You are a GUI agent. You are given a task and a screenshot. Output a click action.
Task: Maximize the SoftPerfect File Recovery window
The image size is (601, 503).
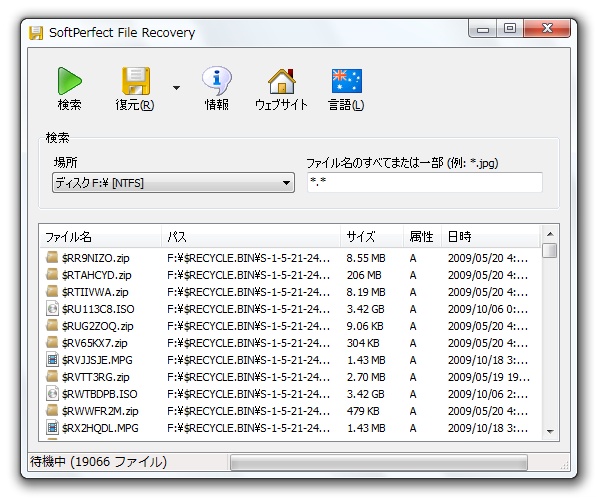(x=510, y=29)
